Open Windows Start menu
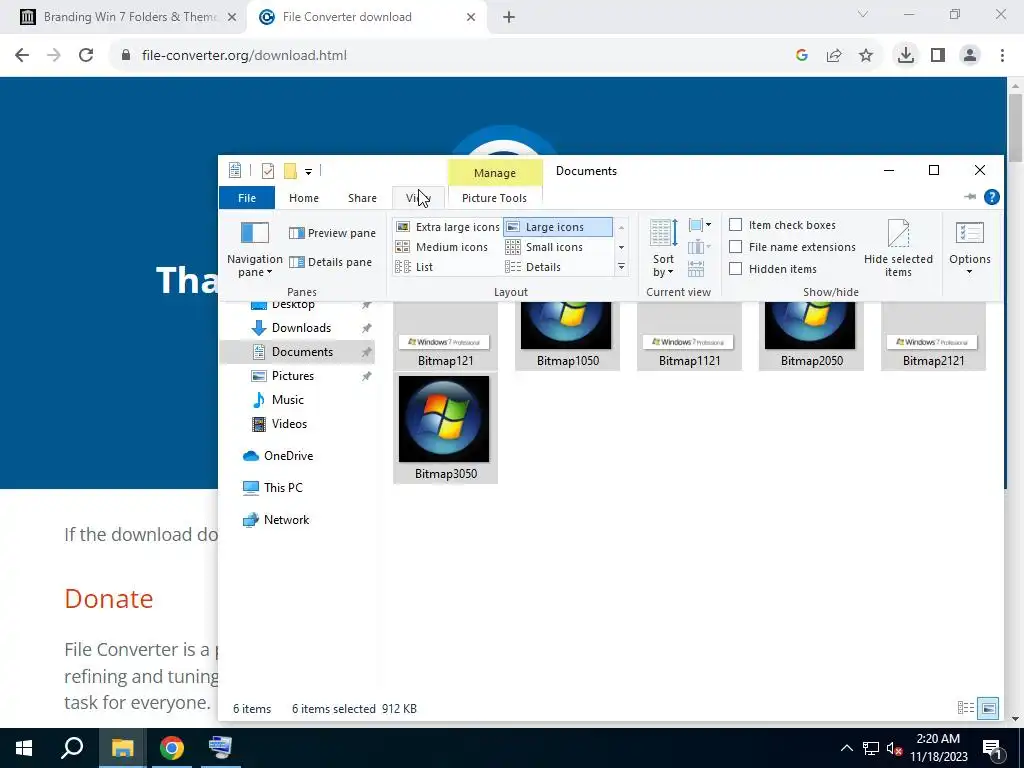Image resolution: width=1024 pixels, height=768 pixels. coord(24,748)
